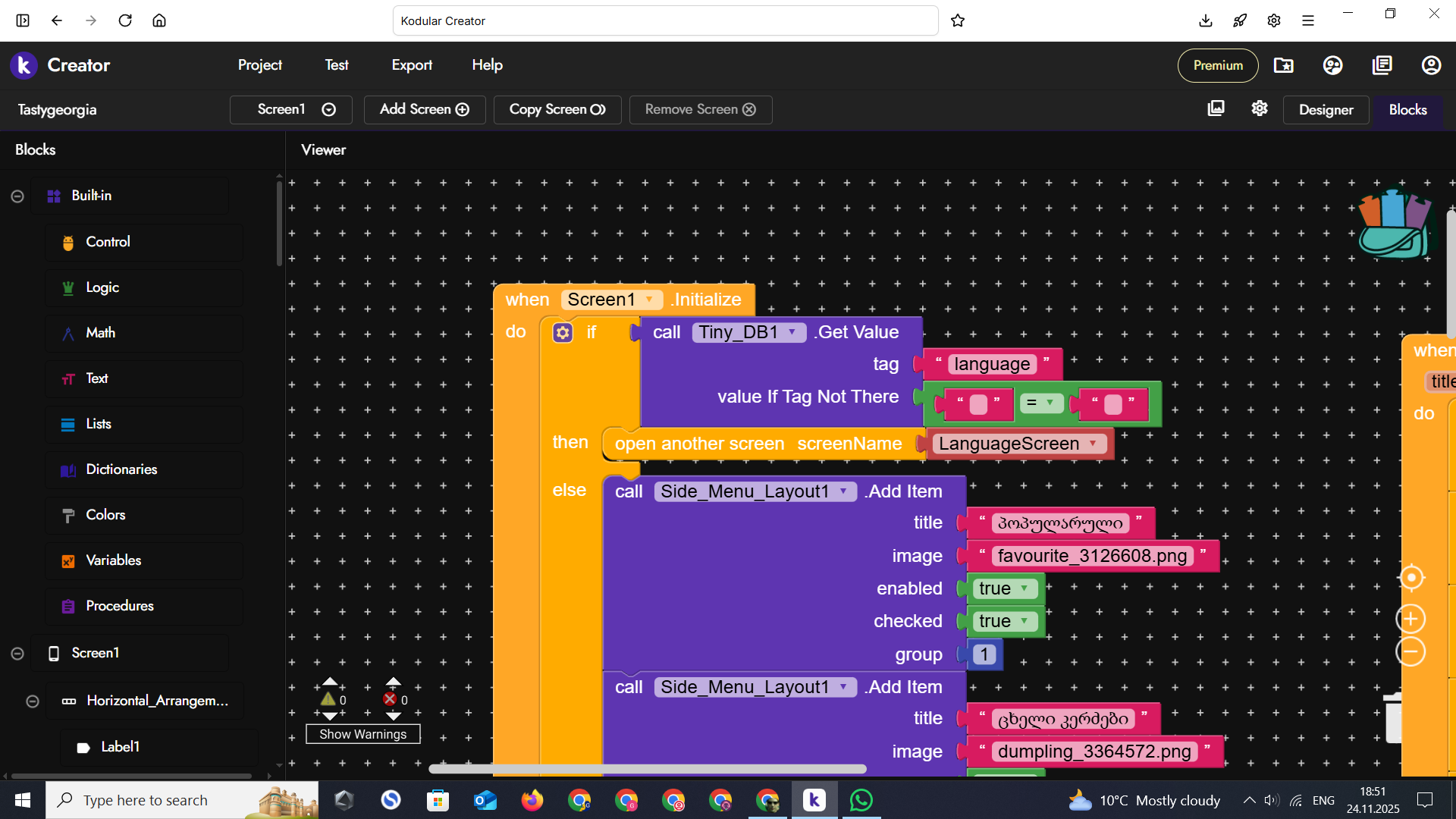Click the backpack icon in viewer
This screenshot has width=1456, height=819.
[1394, 224]
